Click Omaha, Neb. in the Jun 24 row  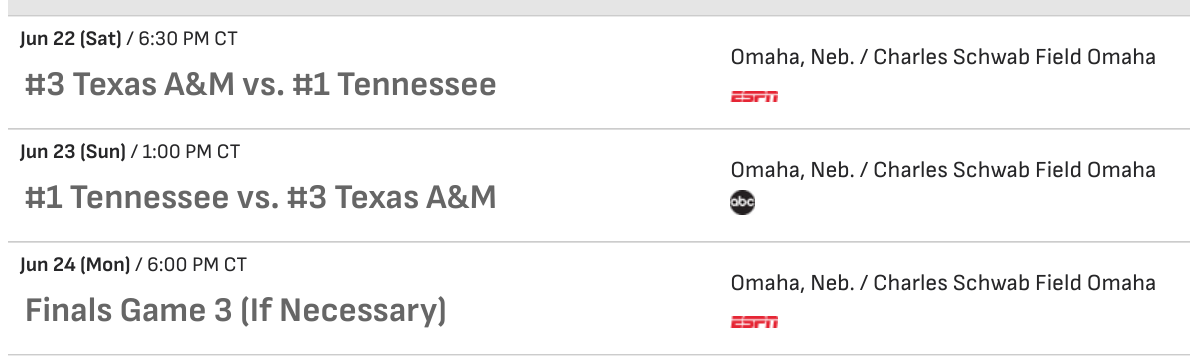tap(792, 283)
